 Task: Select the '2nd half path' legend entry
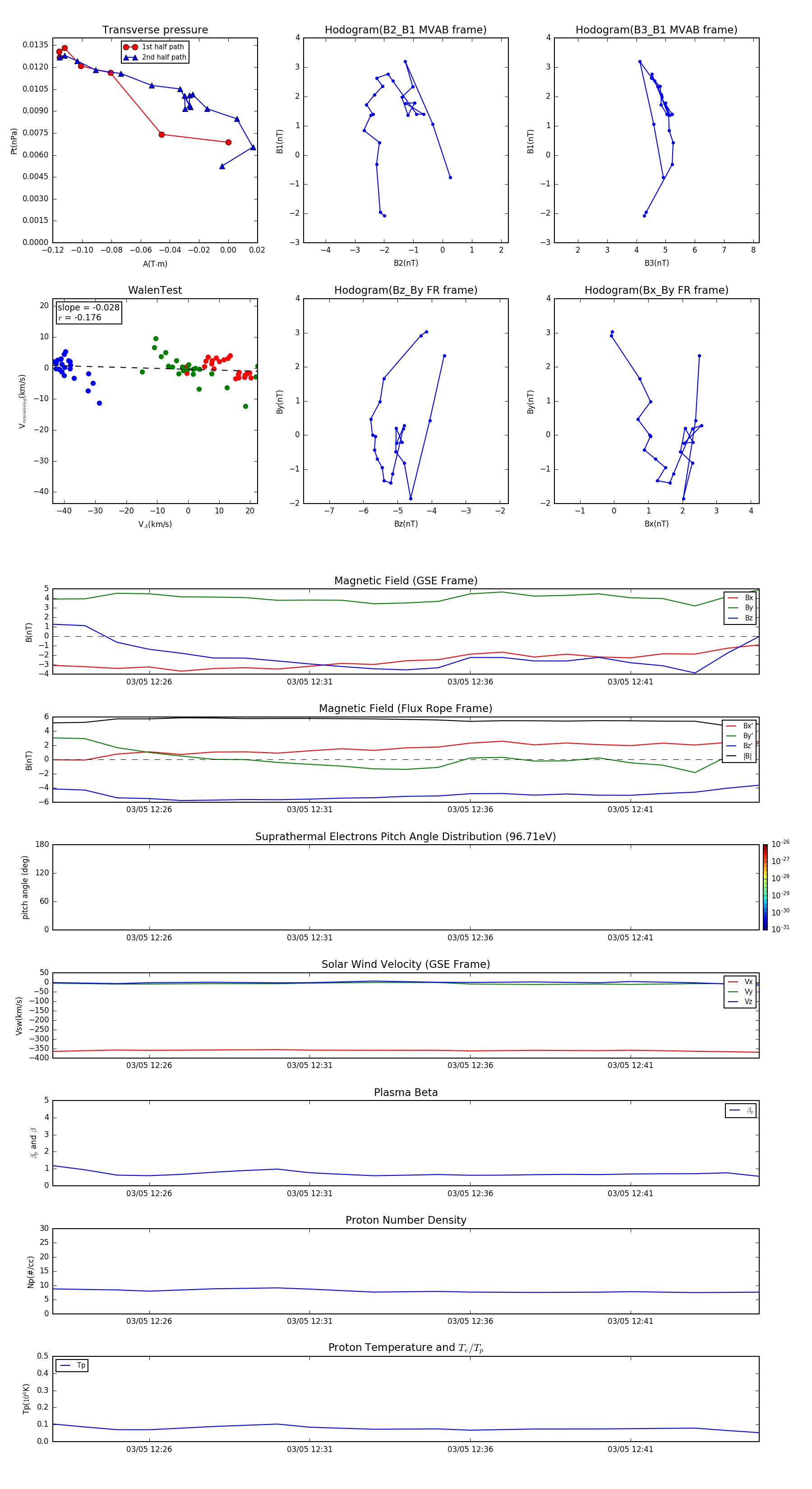155,57
